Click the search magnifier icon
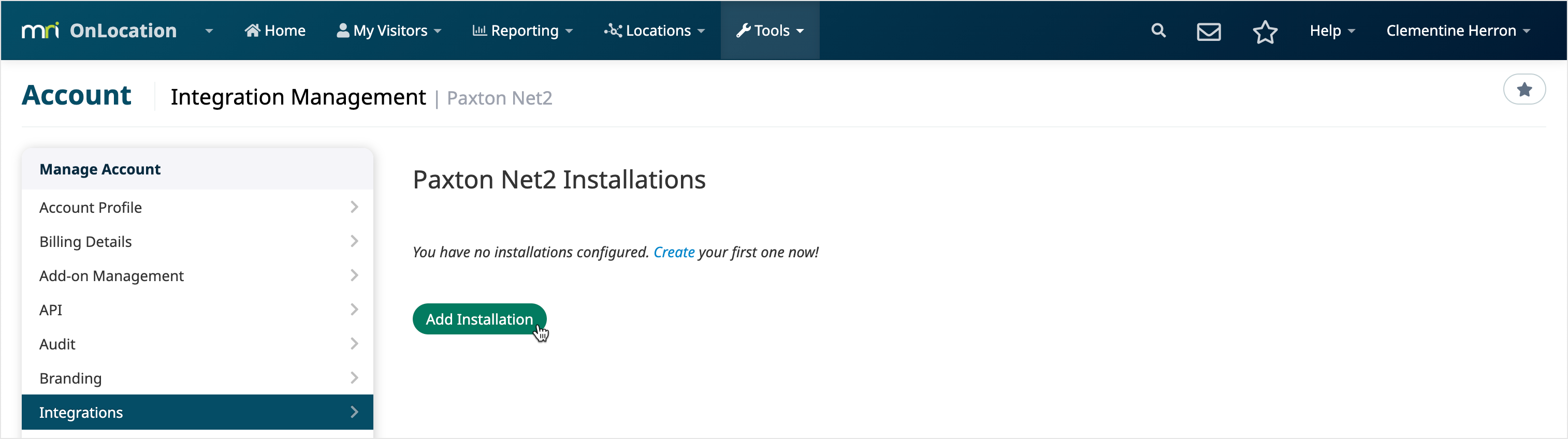Image resolution: width=1568 pixels, height=439 pixels. tap(1158, 31)
